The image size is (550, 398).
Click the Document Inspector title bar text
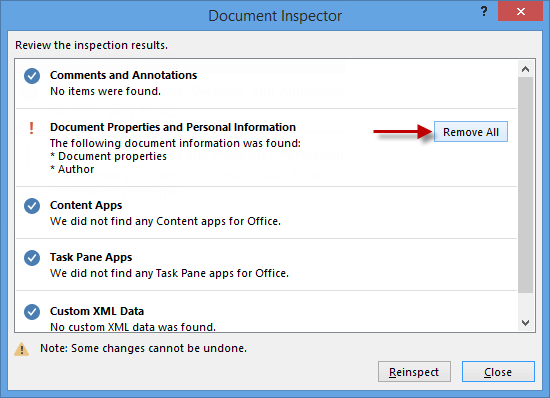(275, 16)
